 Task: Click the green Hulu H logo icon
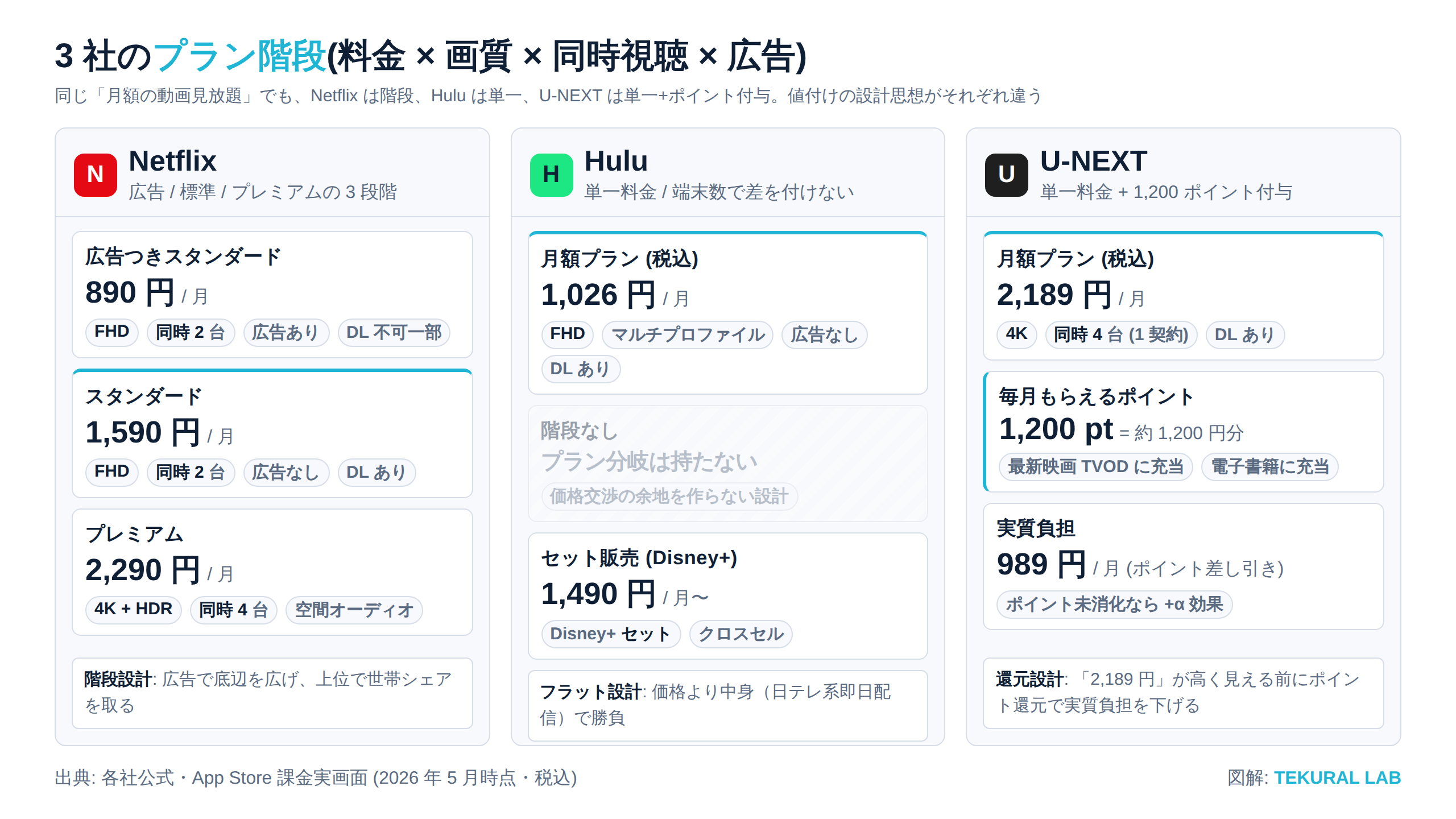pyautogui.click(x=551, y=175)
